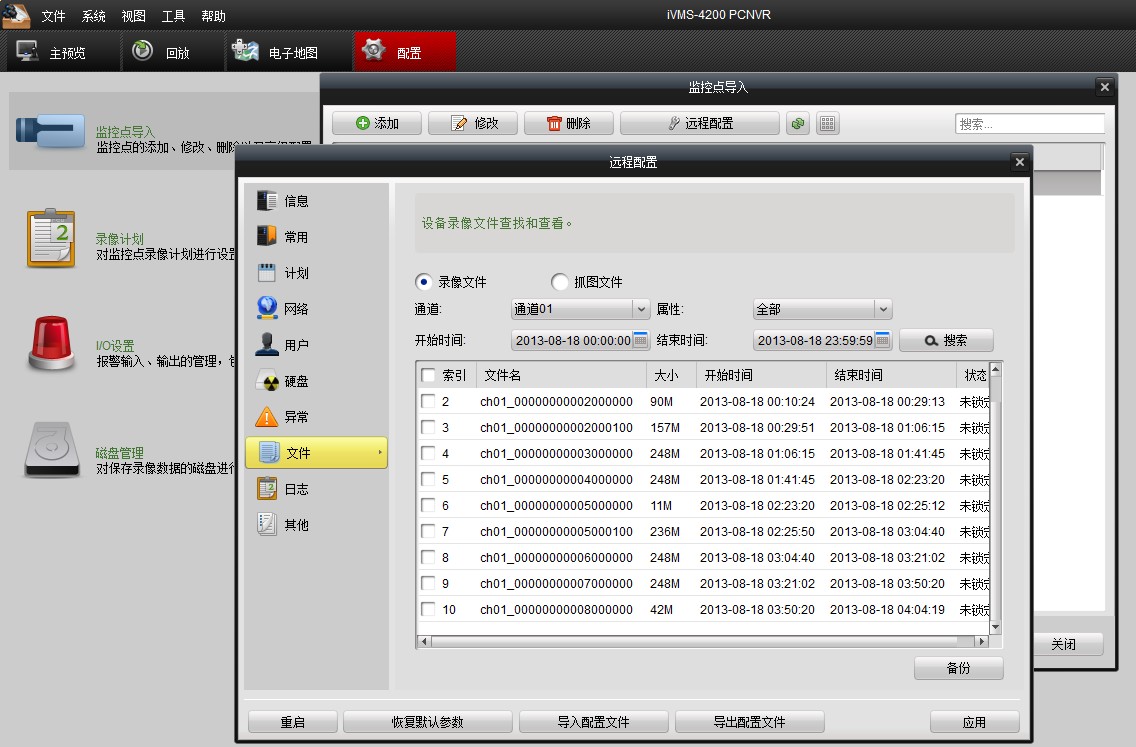Click the 磁盘管理 hard disk icon
1136x747 pixels.
click(52, 450)
